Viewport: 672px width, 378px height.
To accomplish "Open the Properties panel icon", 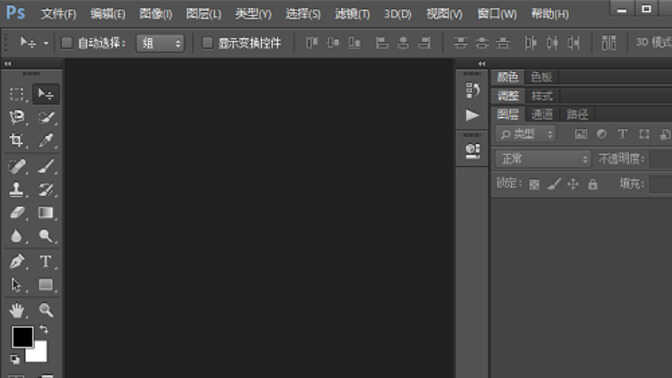I will [x=473, y=150].
